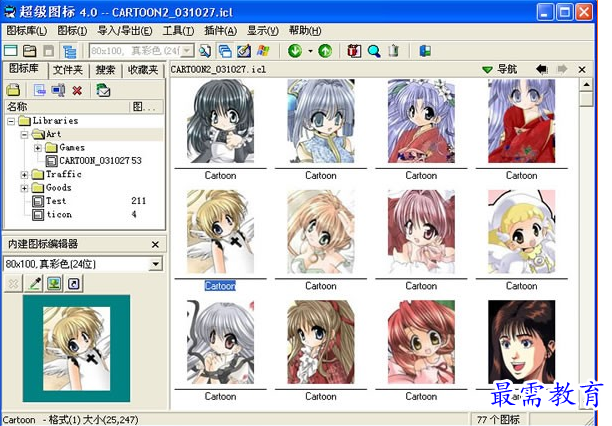The width and height of the screenshot is (612, 426).
Task: Click the blue book help toolbar icon
Action: (425, 51)
